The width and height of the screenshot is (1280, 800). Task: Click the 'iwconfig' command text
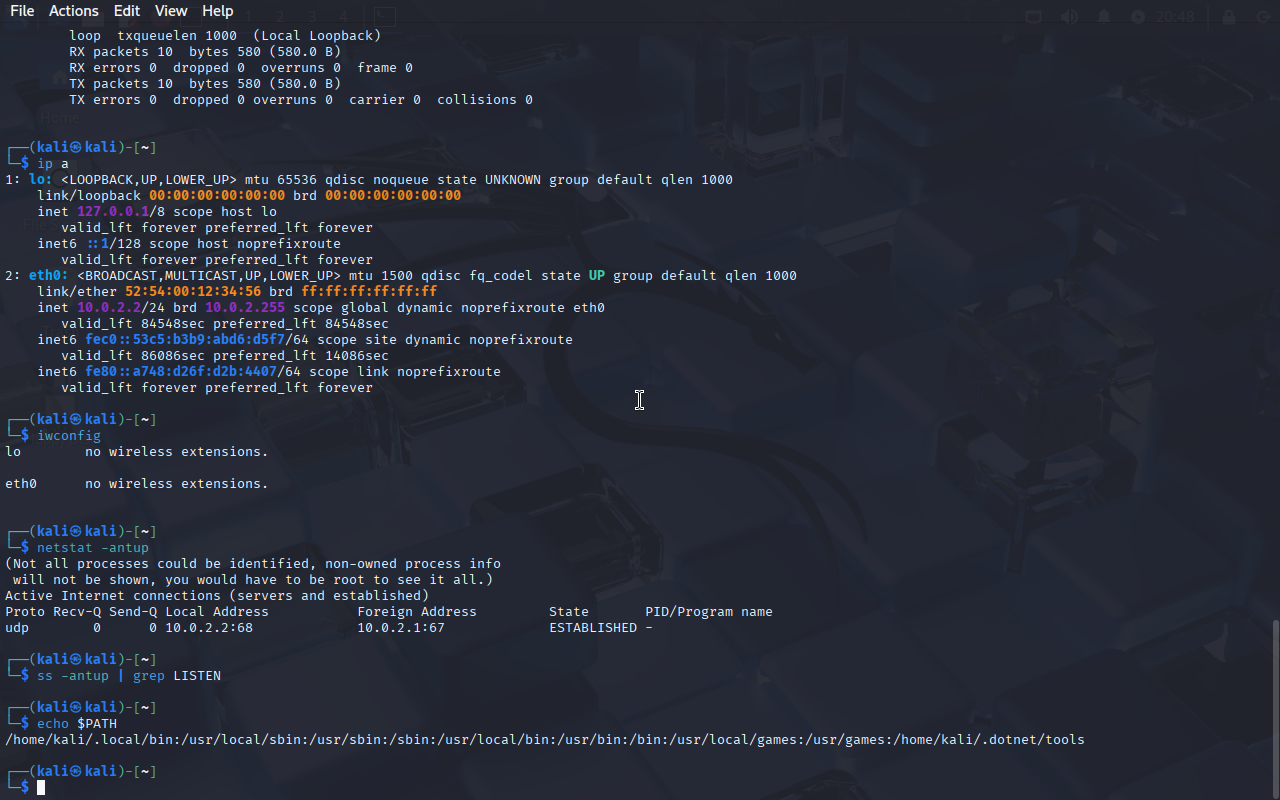tap(69, 436)
